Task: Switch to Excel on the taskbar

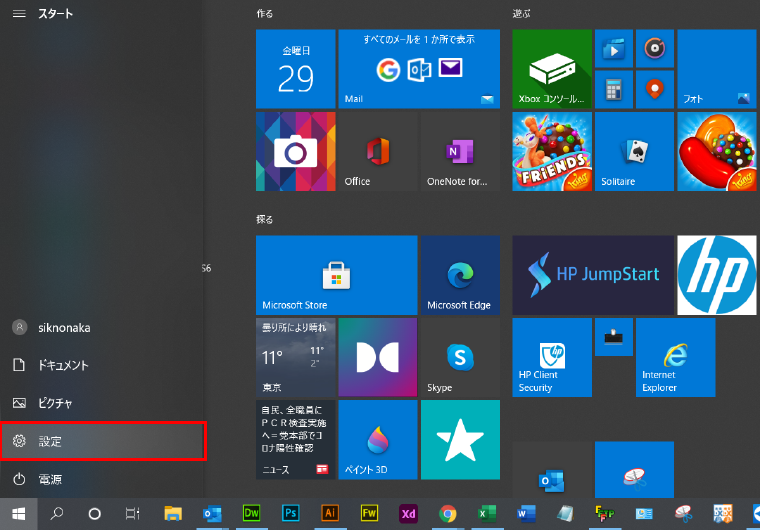Action: tap(487, 514)
